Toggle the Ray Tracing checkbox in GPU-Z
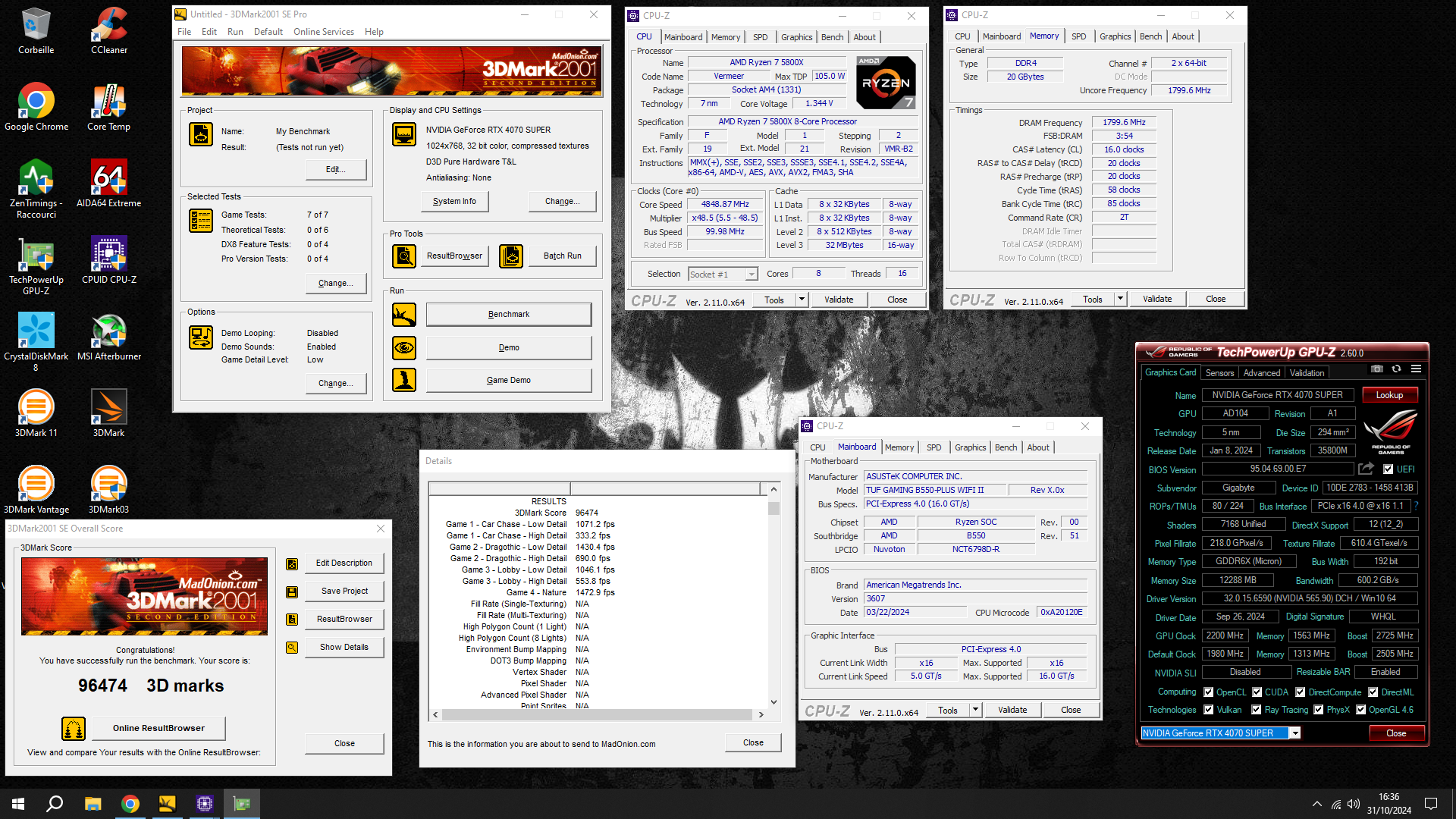The width and height of the screenshot is (1456, 819). tap(1257, 710)
